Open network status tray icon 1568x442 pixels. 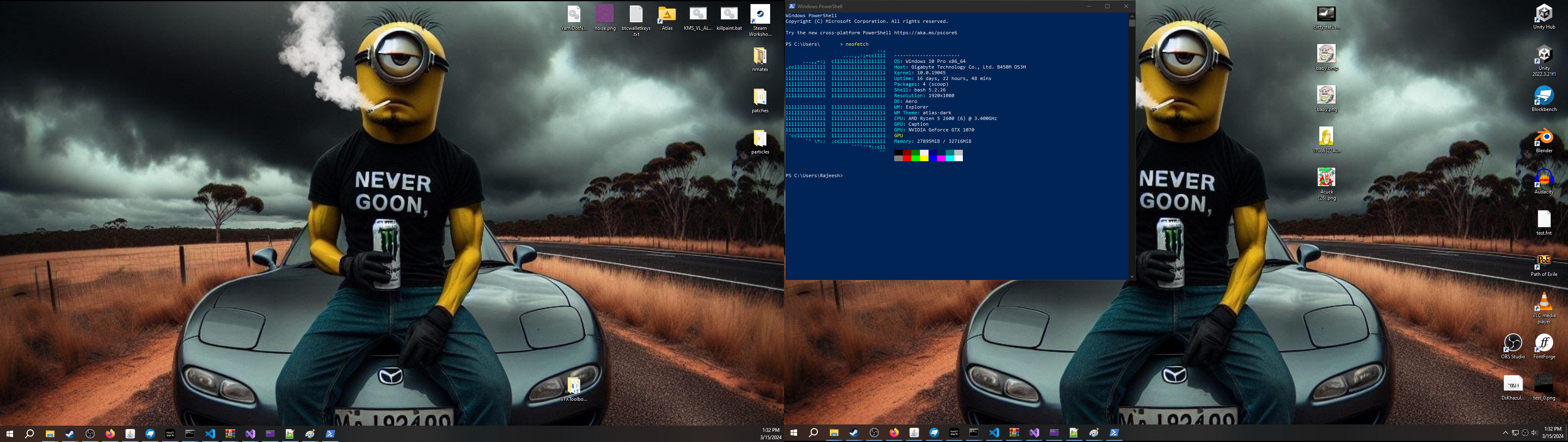[1515, 433]
